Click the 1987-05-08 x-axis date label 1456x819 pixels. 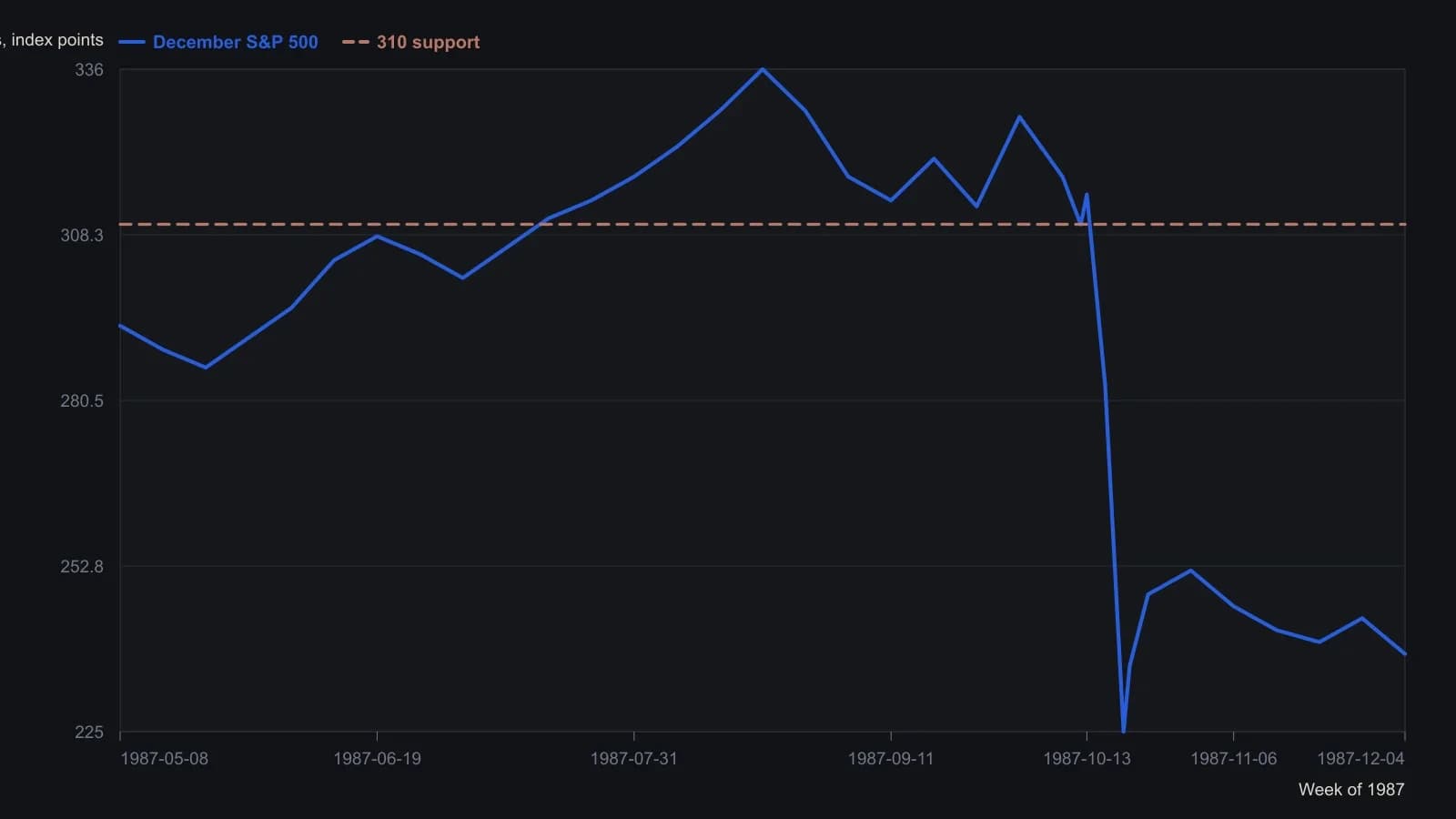pyautogui.click(x=165, y=759)
